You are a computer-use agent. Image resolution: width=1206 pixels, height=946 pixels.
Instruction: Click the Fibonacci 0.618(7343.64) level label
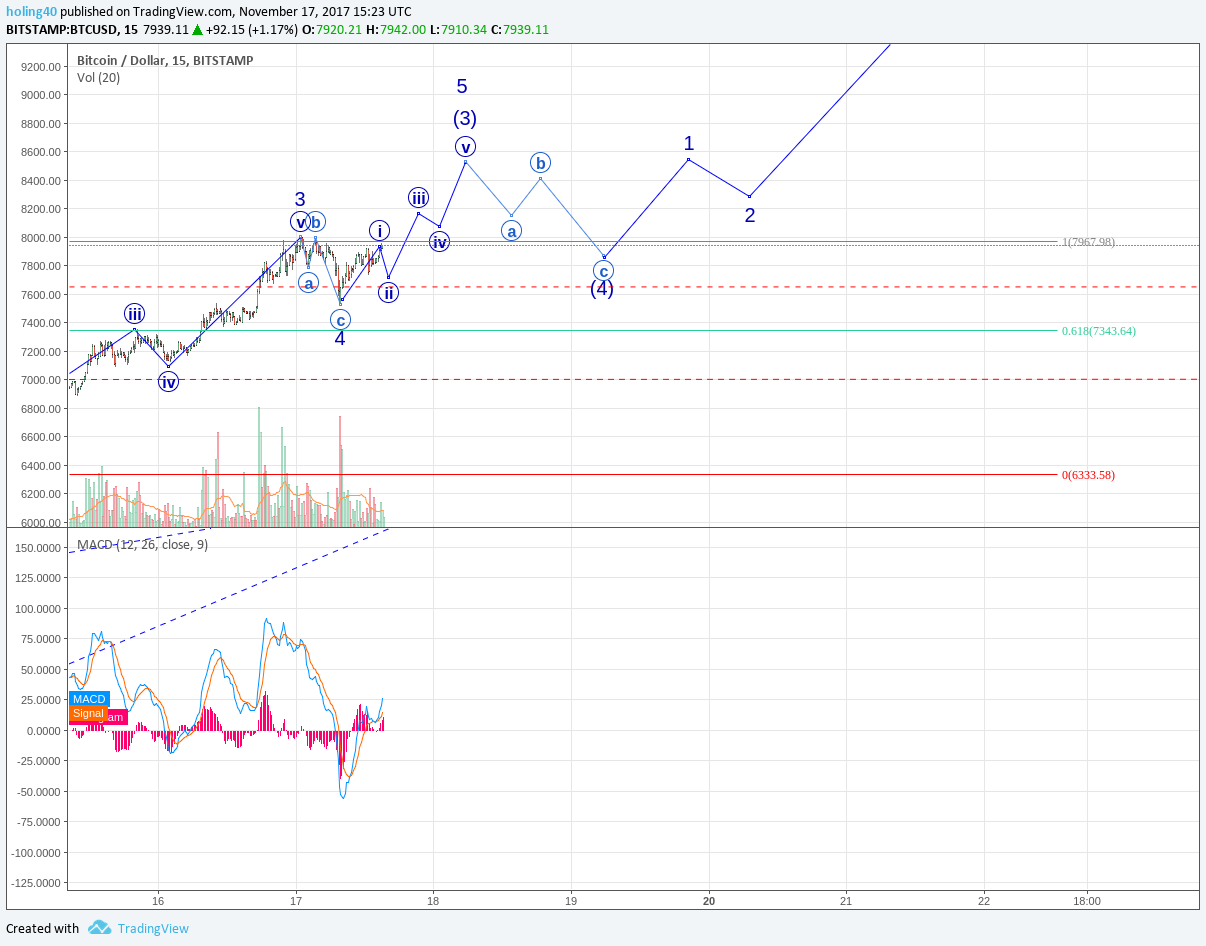1099,330
